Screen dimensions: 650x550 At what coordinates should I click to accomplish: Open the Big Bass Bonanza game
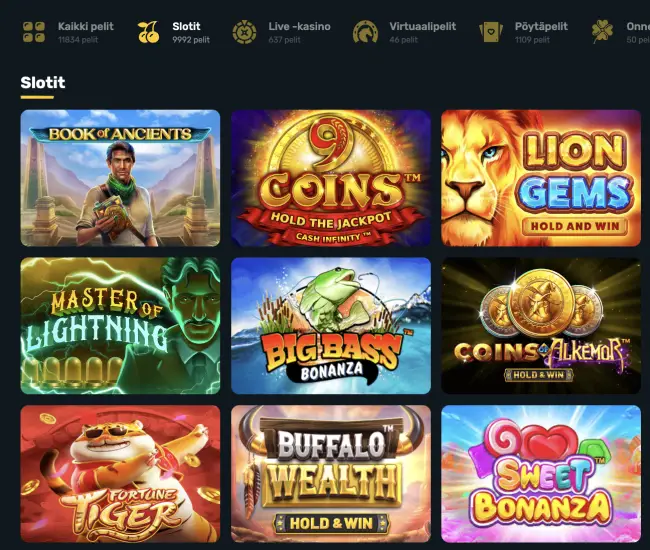[331, 326]
